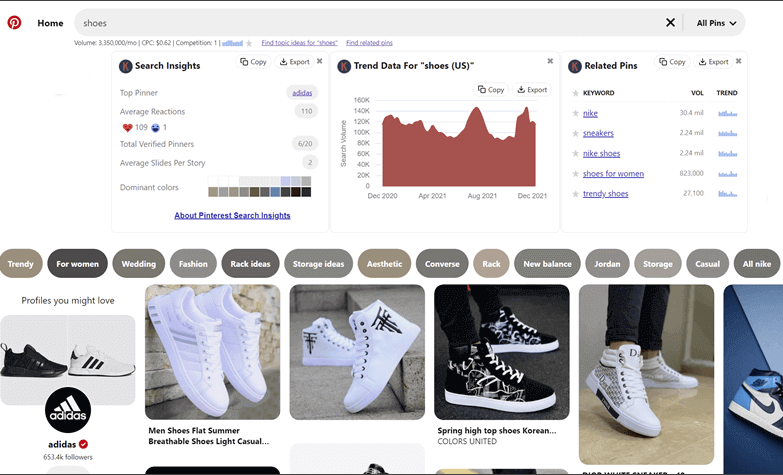Click the darkest dominant color swatch
Screen dimensions: 783x475
coord(306,192)
